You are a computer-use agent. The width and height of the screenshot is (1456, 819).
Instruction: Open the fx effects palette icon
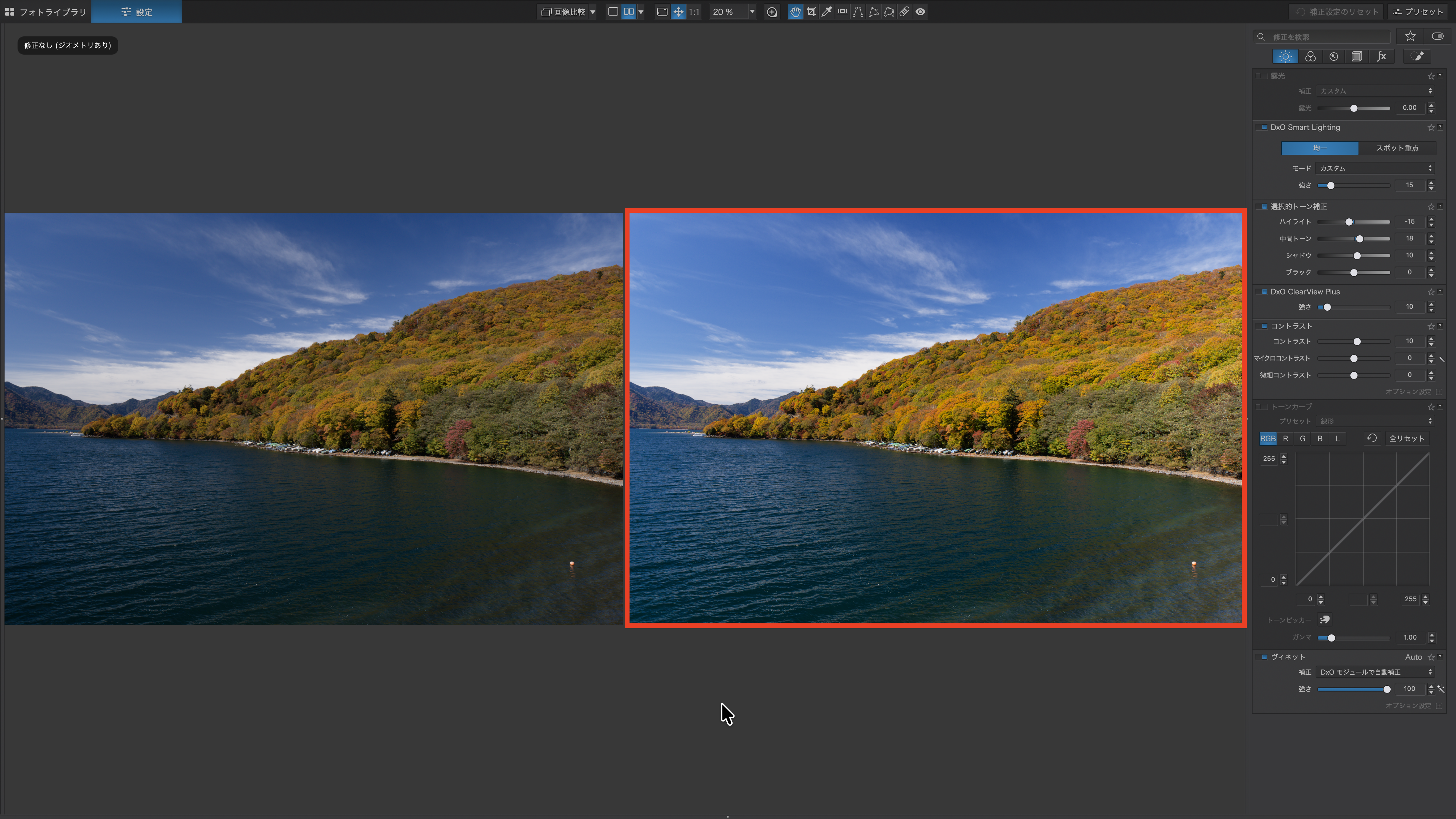(x=1381, y=57)
